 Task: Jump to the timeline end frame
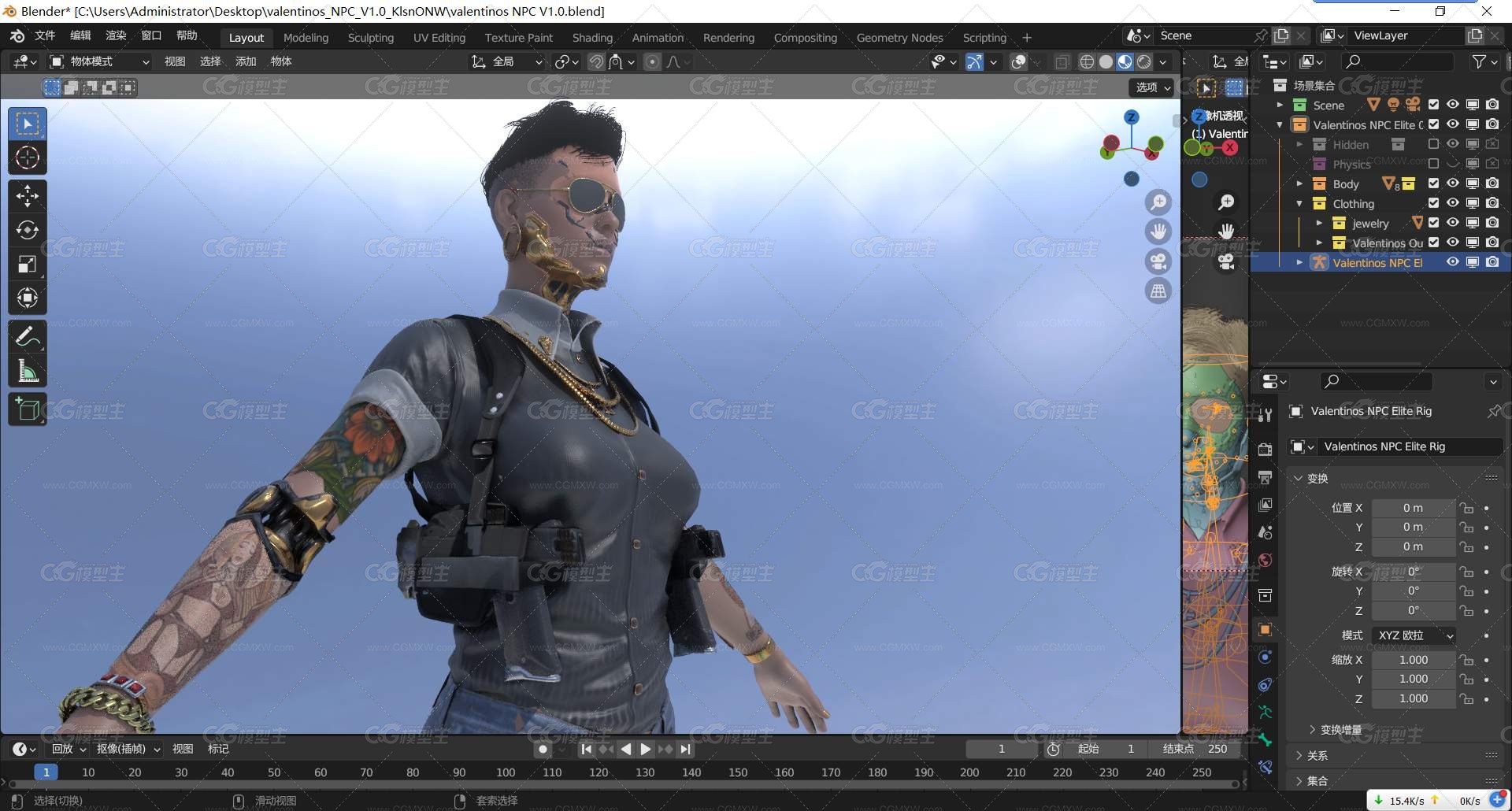685,749
